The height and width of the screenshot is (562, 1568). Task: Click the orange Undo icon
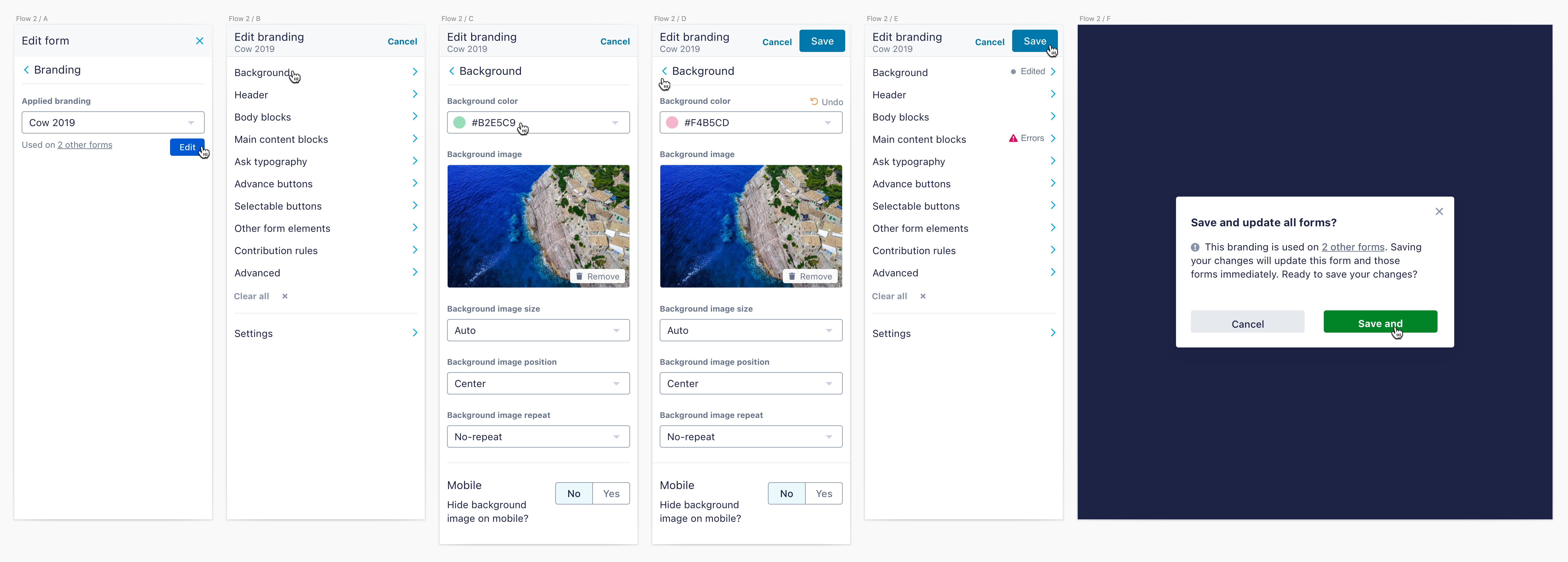[x=814, y=102]
